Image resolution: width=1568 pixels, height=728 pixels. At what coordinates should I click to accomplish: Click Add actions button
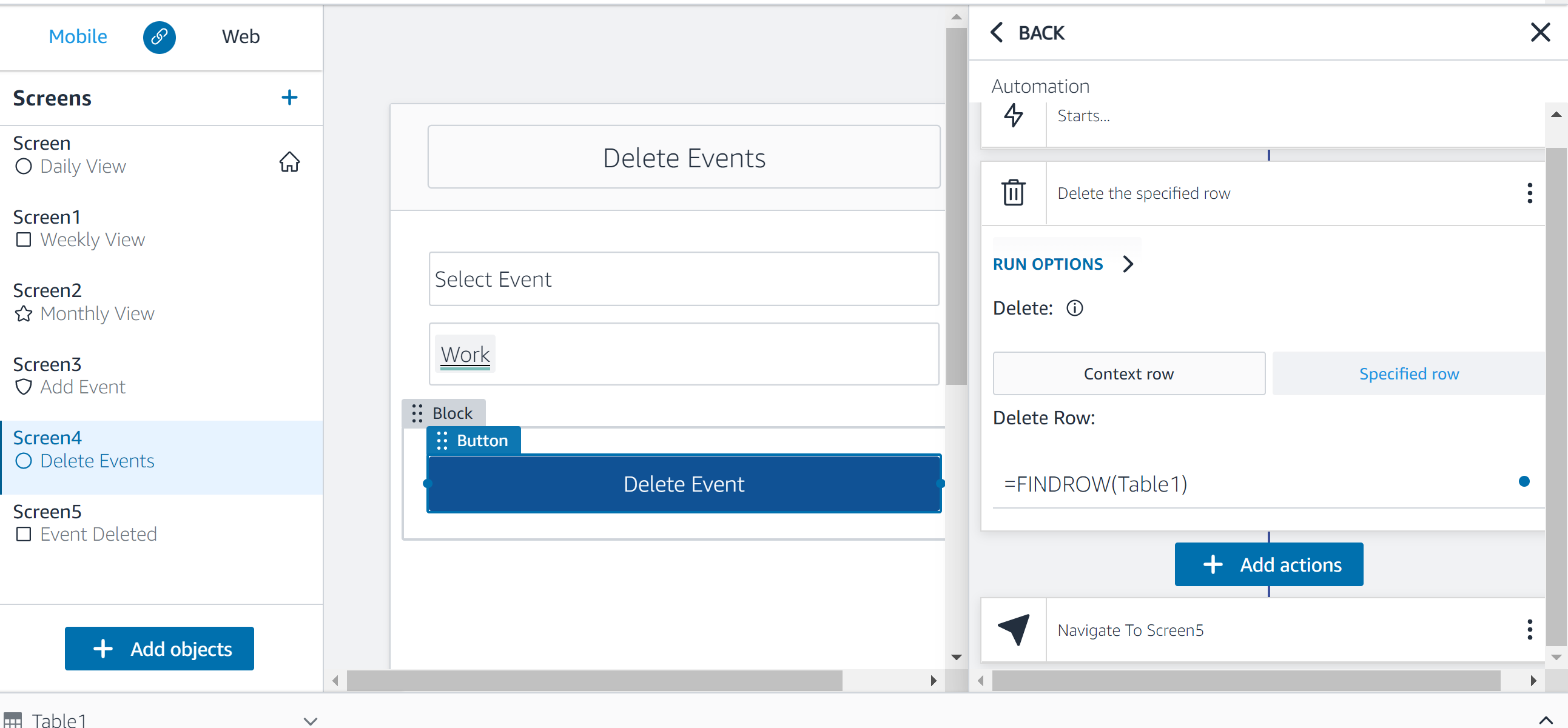(1268, 565)
